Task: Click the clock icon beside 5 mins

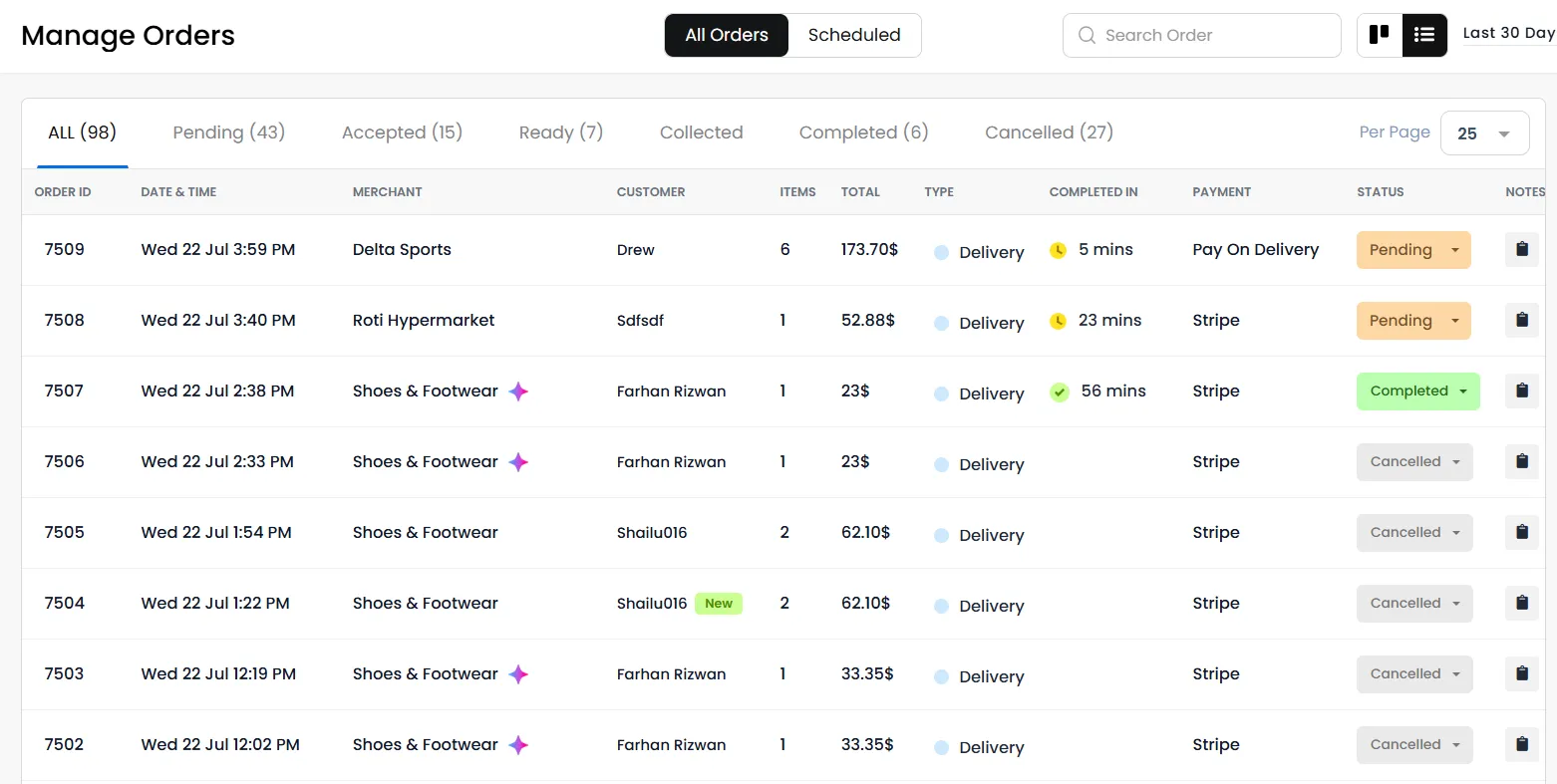Action: 1059,250
